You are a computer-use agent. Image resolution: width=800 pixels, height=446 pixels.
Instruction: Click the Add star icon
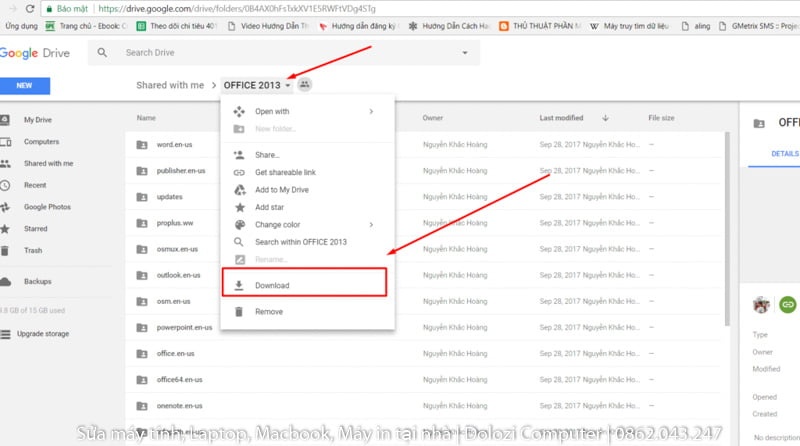point(239,207)
